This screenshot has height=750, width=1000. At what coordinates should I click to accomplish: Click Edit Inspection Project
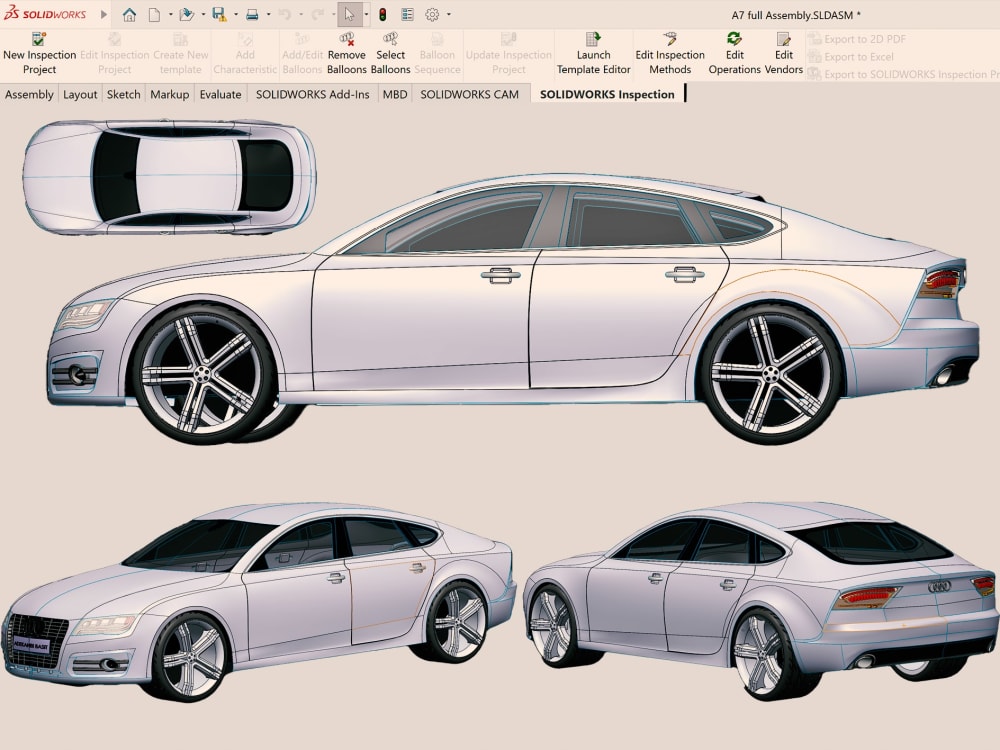point(115,54)
